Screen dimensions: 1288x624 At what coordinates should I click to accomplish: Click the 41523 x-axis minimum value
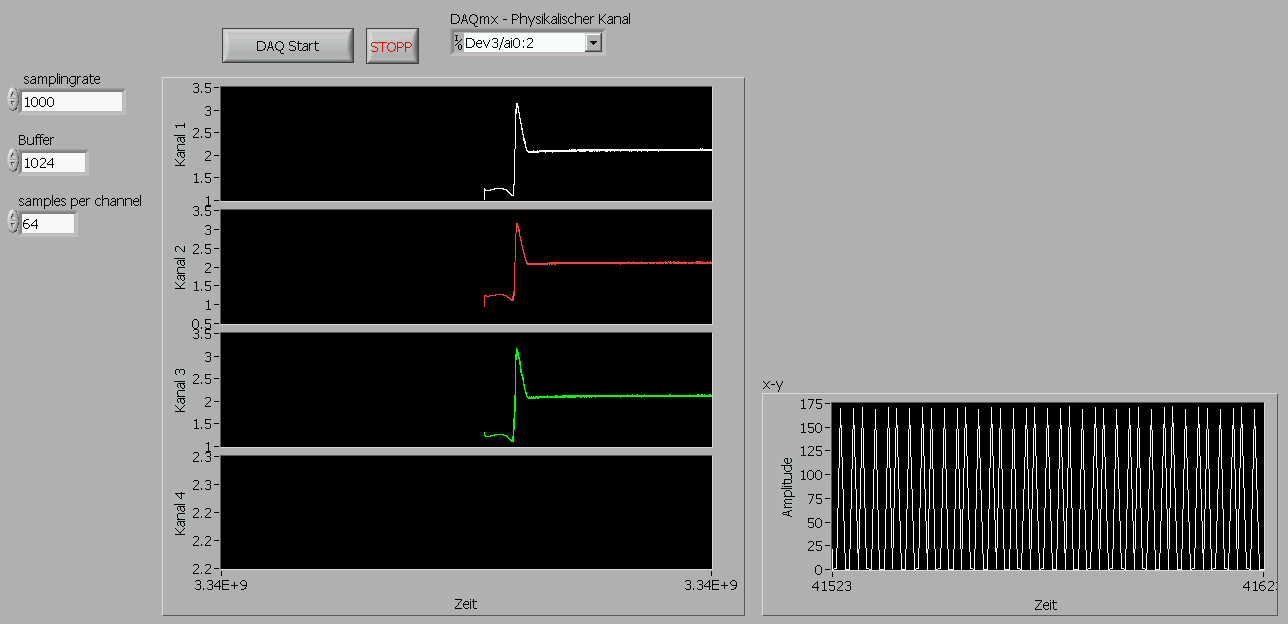(x=832, y=587)
